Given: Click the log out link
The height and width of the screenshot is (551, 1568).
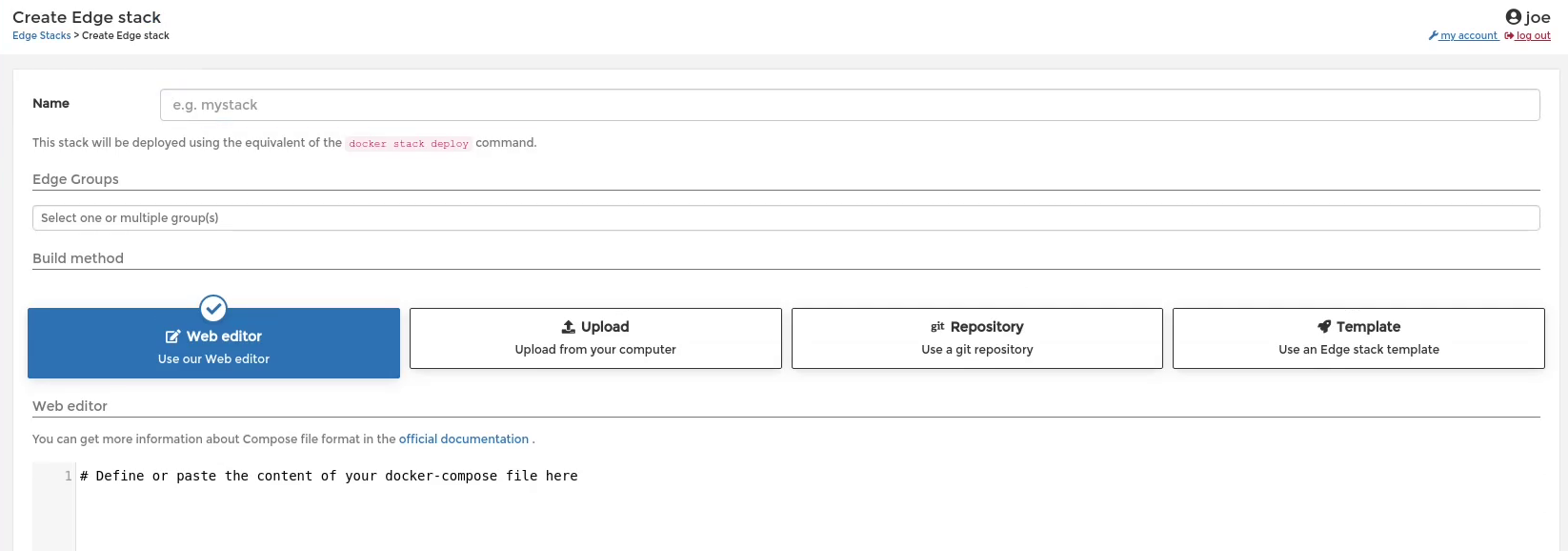Looking at the screenshot, I should point(1534,36).
